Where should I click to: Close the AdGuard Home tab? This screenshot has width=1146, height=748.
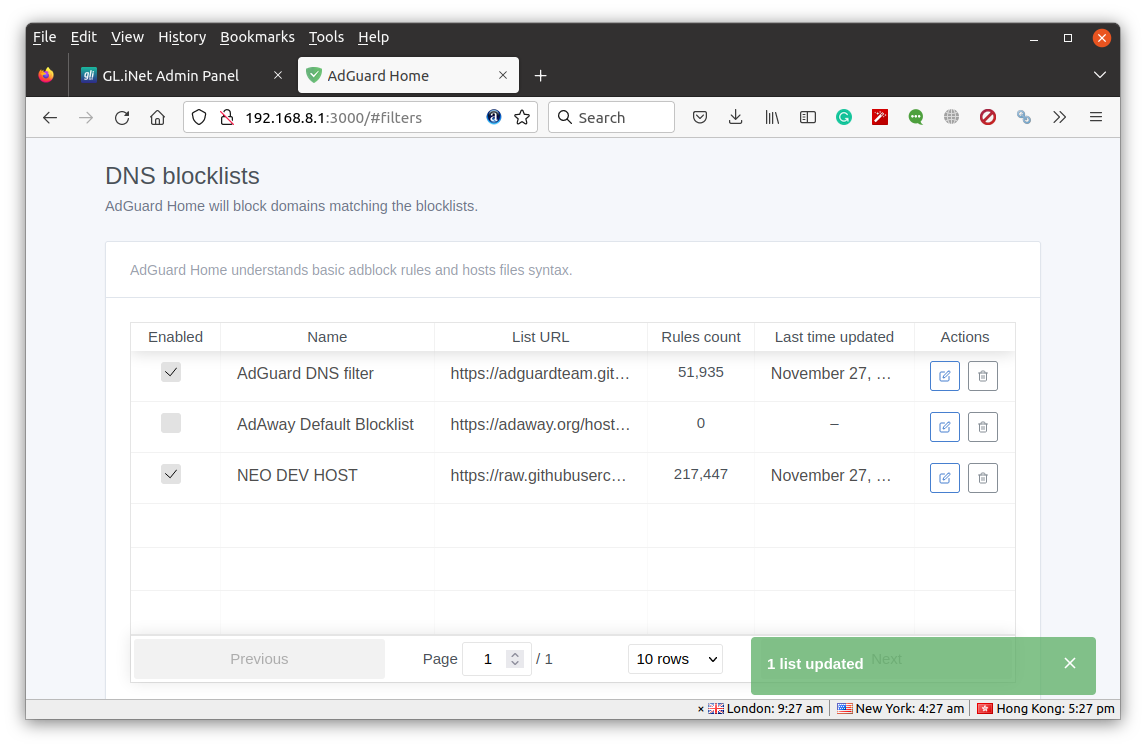click(x=503, y=75)
